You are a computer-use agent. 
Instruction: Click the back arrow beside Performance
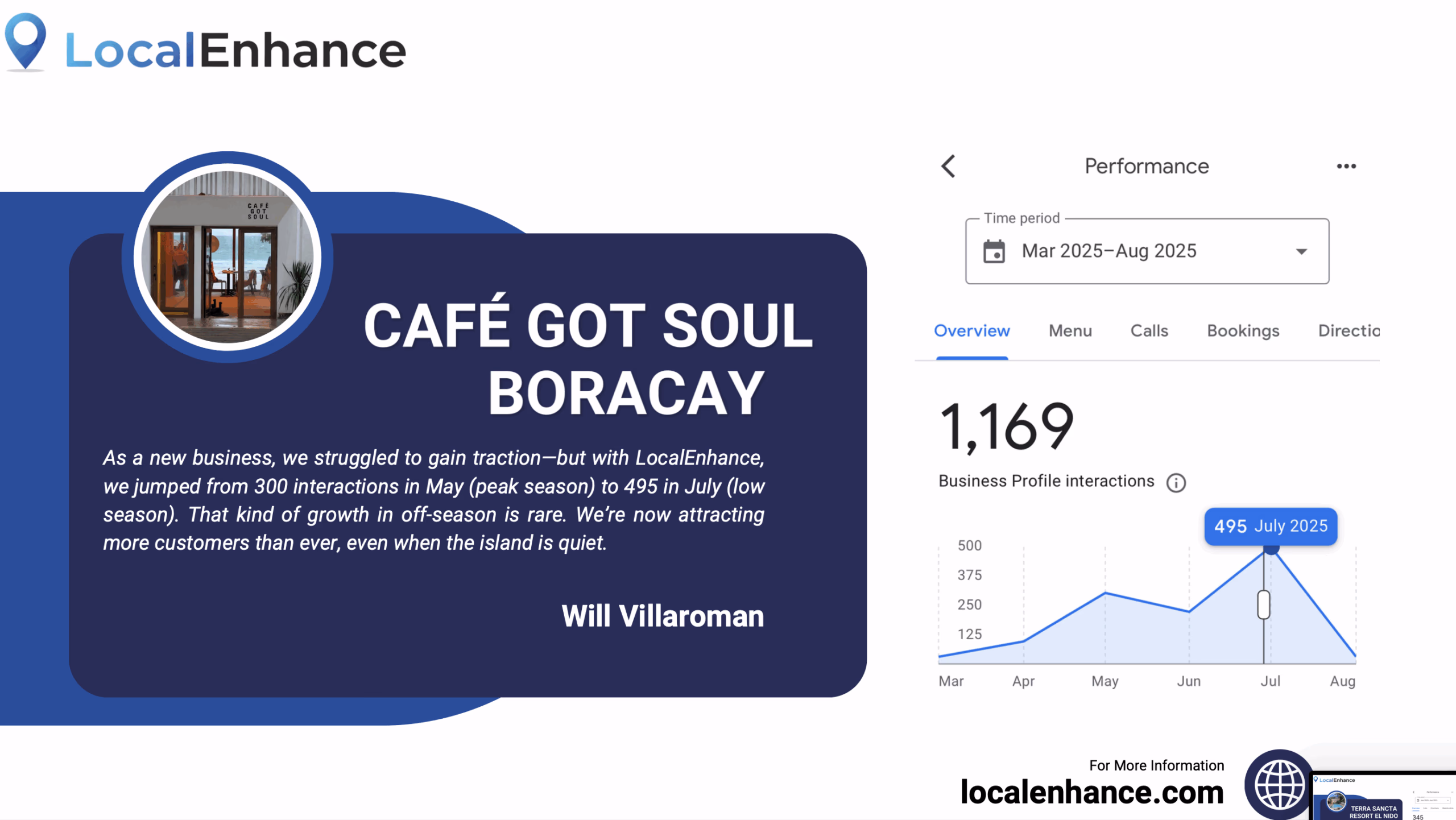(948, 166)
